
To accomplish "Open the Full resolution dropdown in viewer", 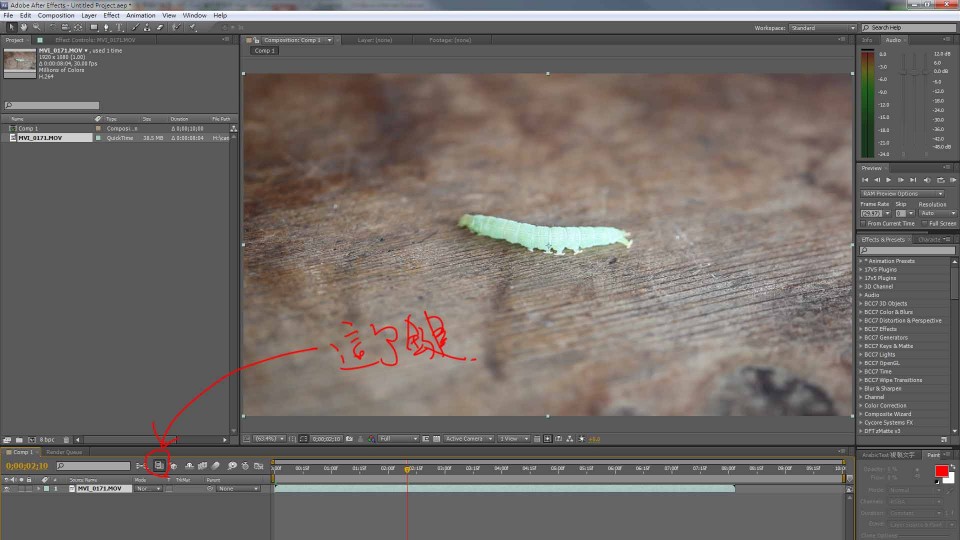I will [x=398, y=438].
